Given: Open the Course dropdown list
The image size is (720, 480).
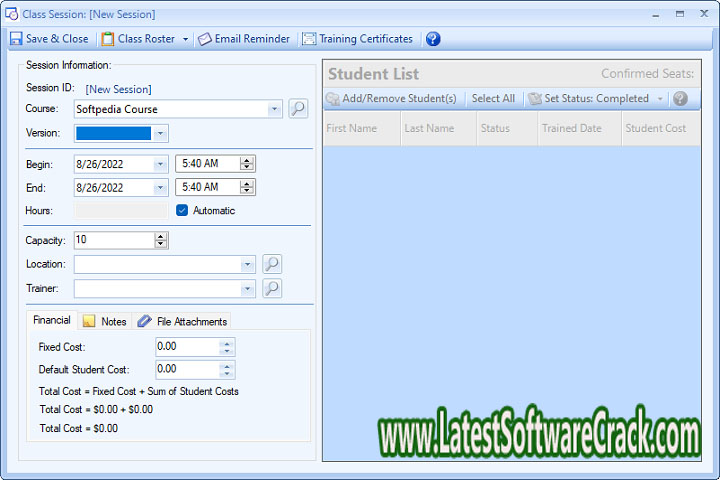Looking at the screenshot, I should pos(274,109).
